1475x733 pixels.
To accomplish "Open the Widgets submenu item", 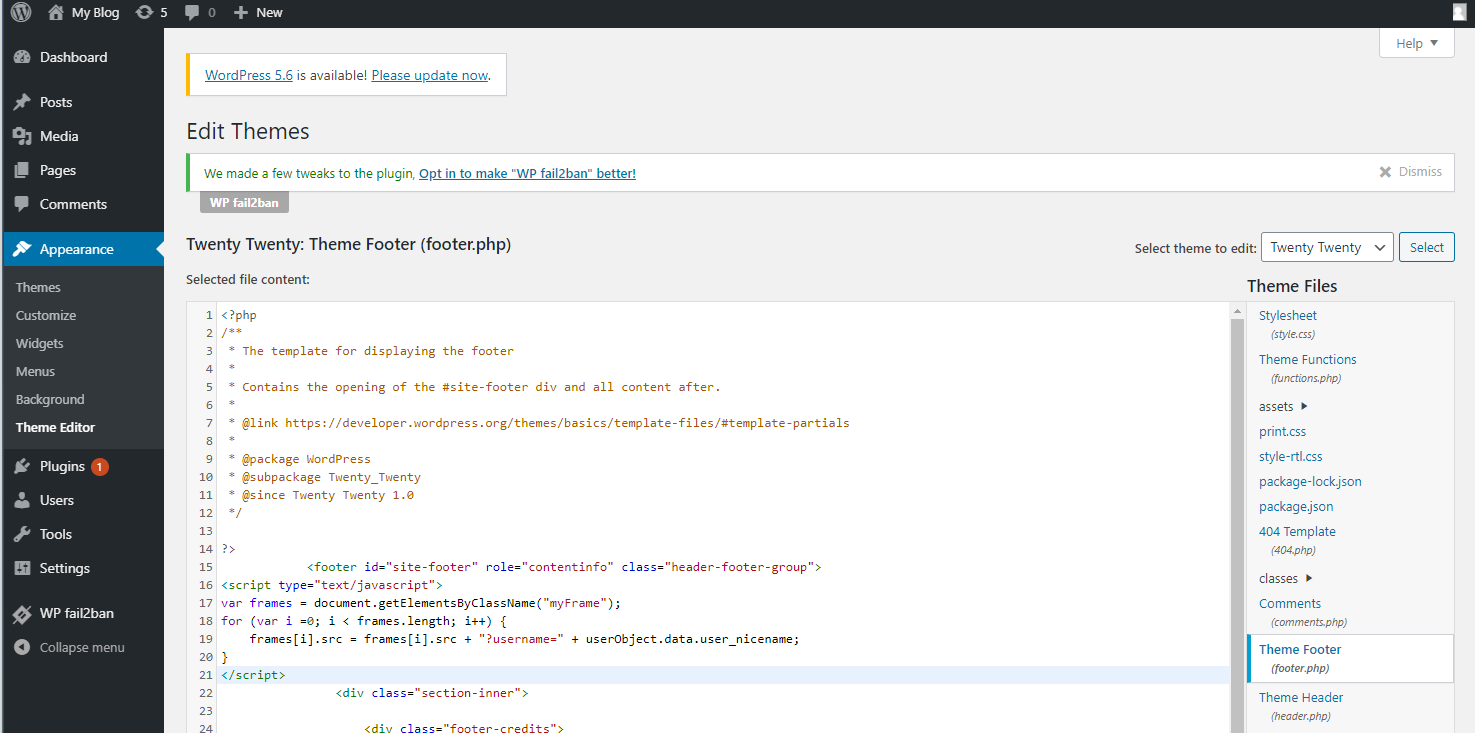I will pos(40,343).
